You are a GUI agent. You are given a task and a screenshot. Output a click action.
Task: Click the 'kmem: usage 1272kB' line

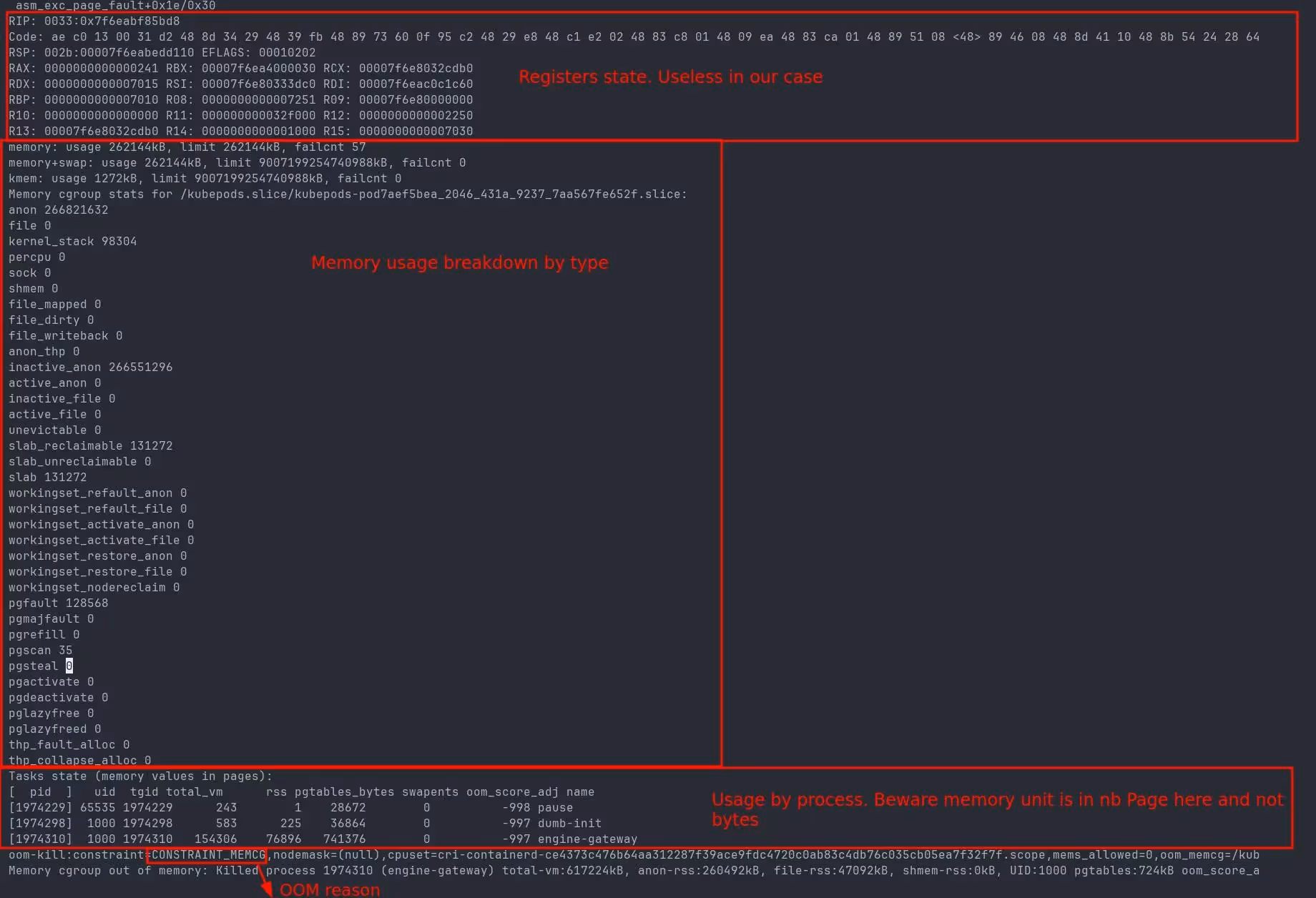point(205,179)
